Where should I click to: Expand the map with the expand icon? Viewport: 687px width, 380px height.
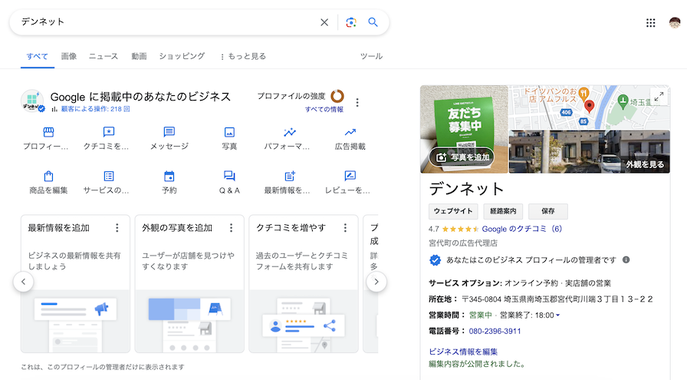coord(659,96)
